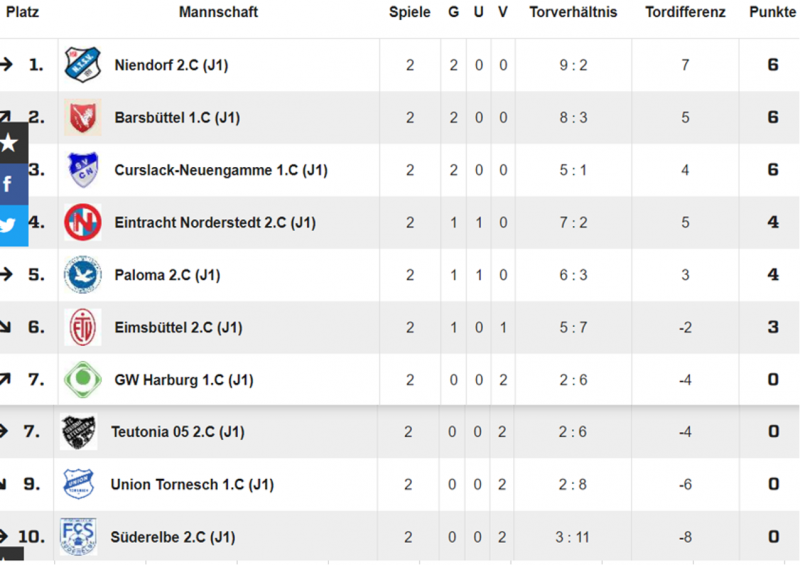Open Union Tornesch 1.C (J1) team page
Screen dimensions: 800x565
tap(192, 484)
